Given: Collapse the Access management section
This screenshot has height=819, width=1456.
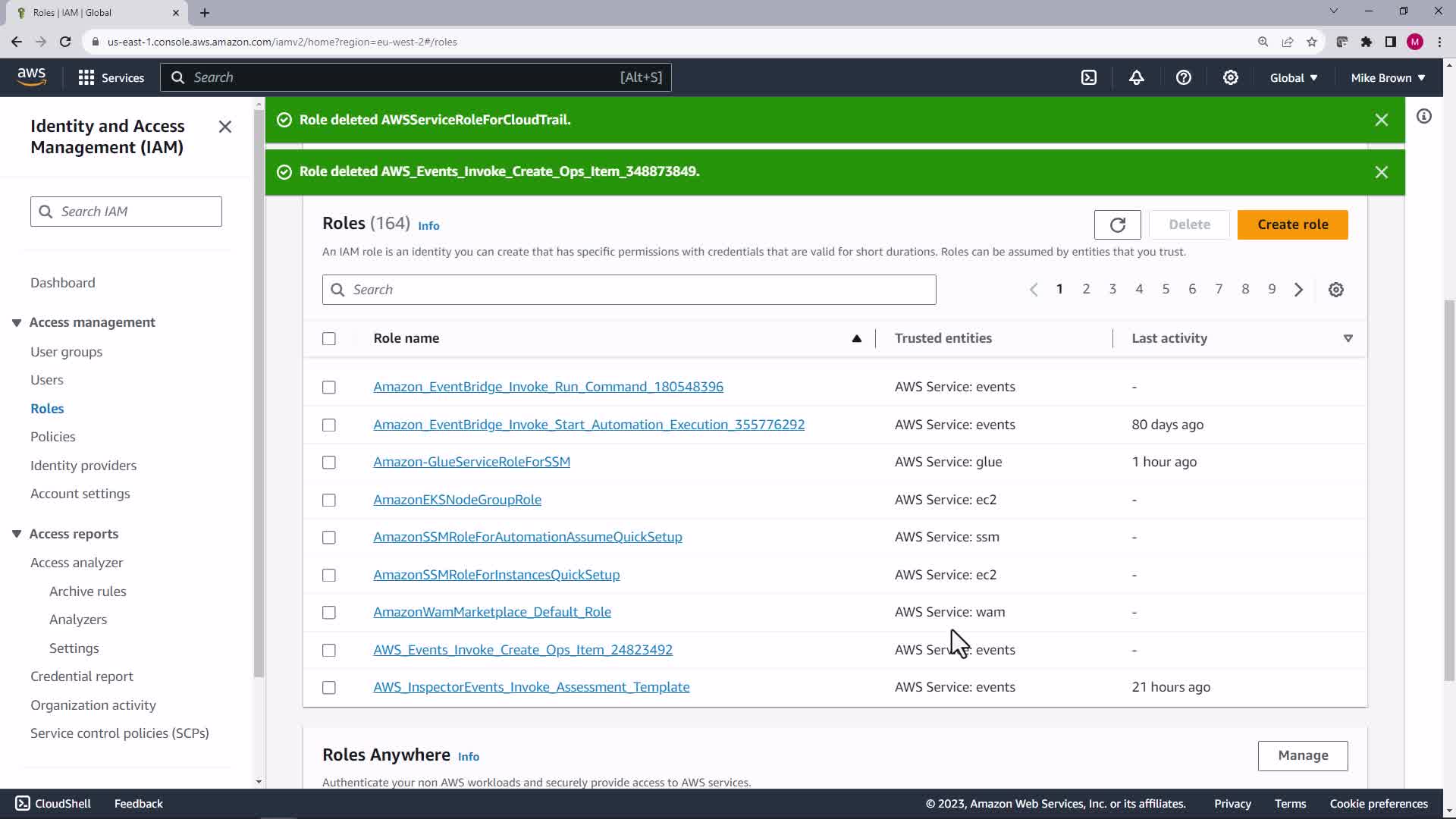Looking at the screenshot, I should (17, 323).
